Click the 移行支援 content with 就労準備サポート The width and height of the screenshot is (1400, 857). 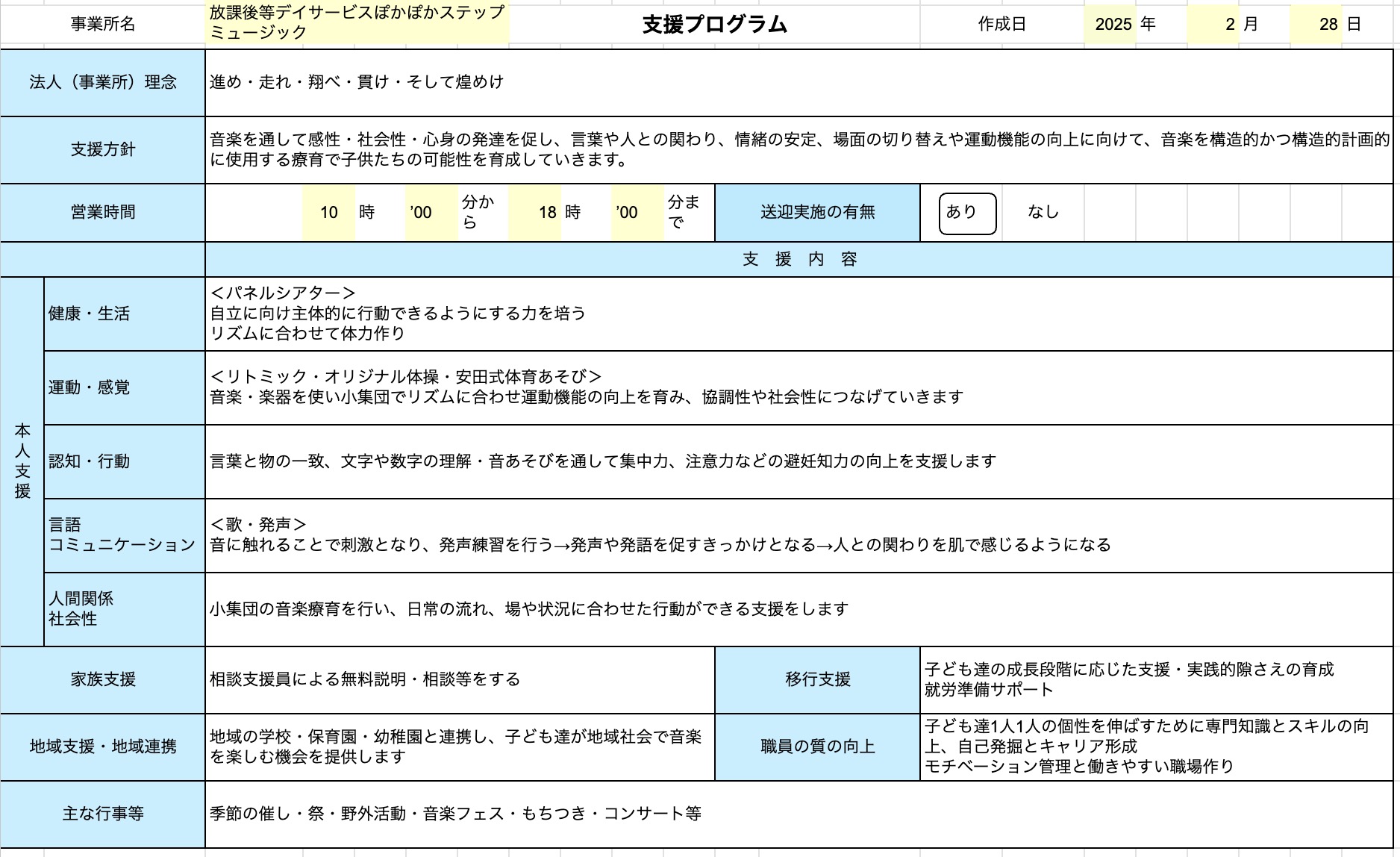click(x=1156, y=679)
